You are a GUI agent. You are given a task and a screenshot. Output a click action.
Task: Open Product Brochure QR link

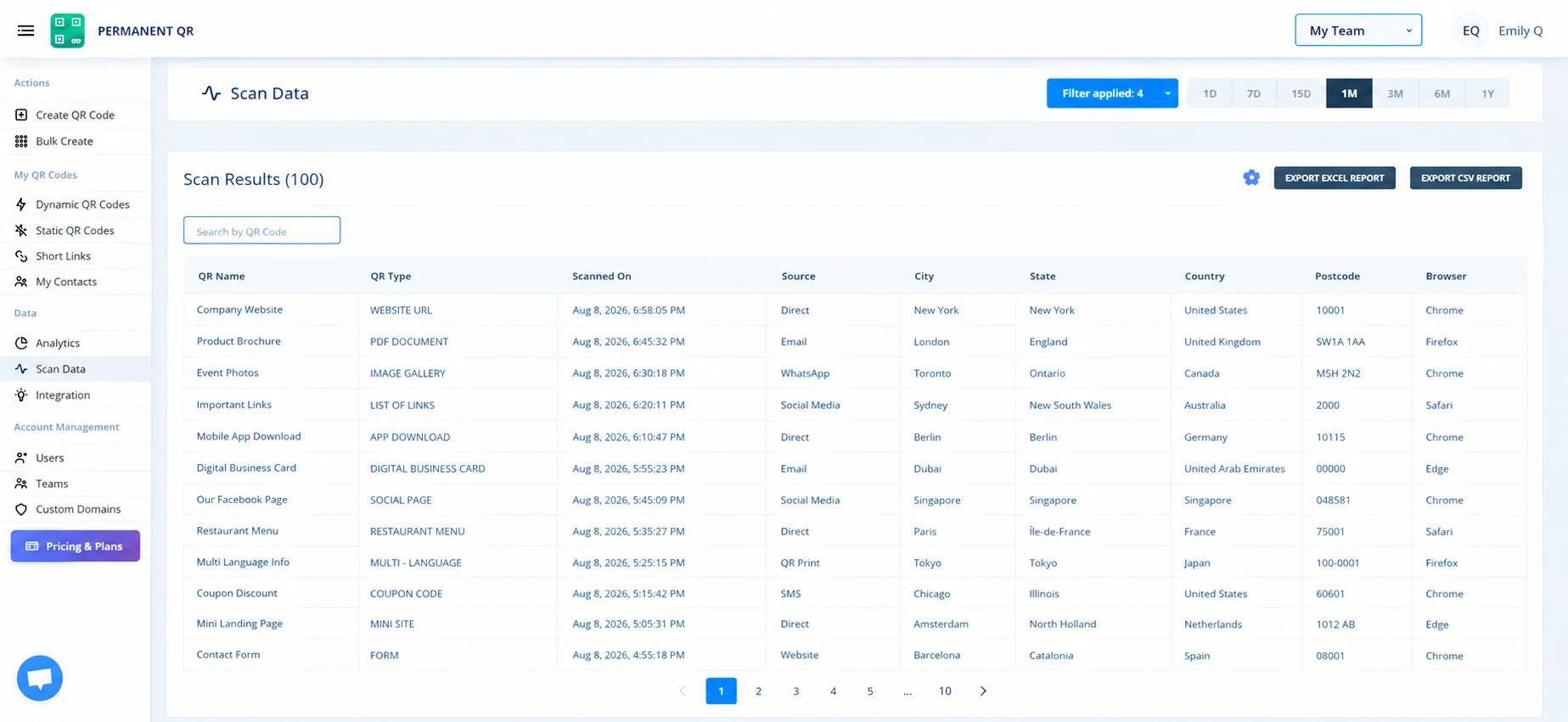coord(239,341)
